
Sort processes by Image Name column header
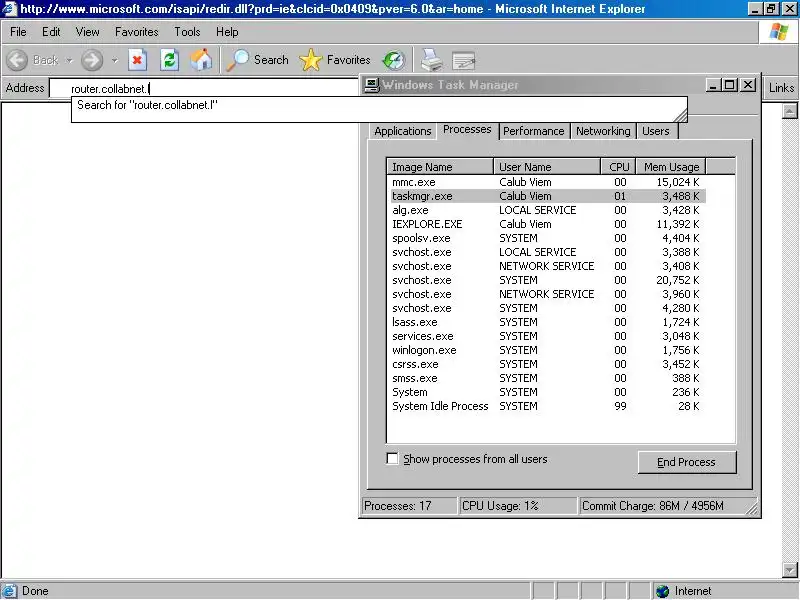[x=440, y=167]
